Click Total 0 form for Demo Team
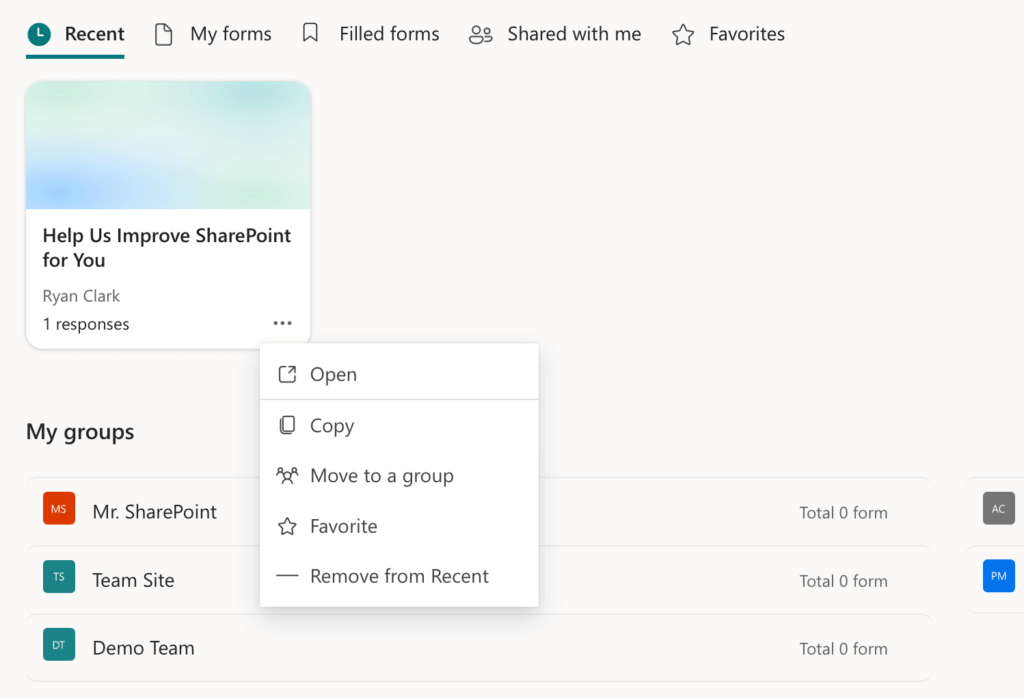1024x699 pixels. pyautogui.click(x=843, y=649)
